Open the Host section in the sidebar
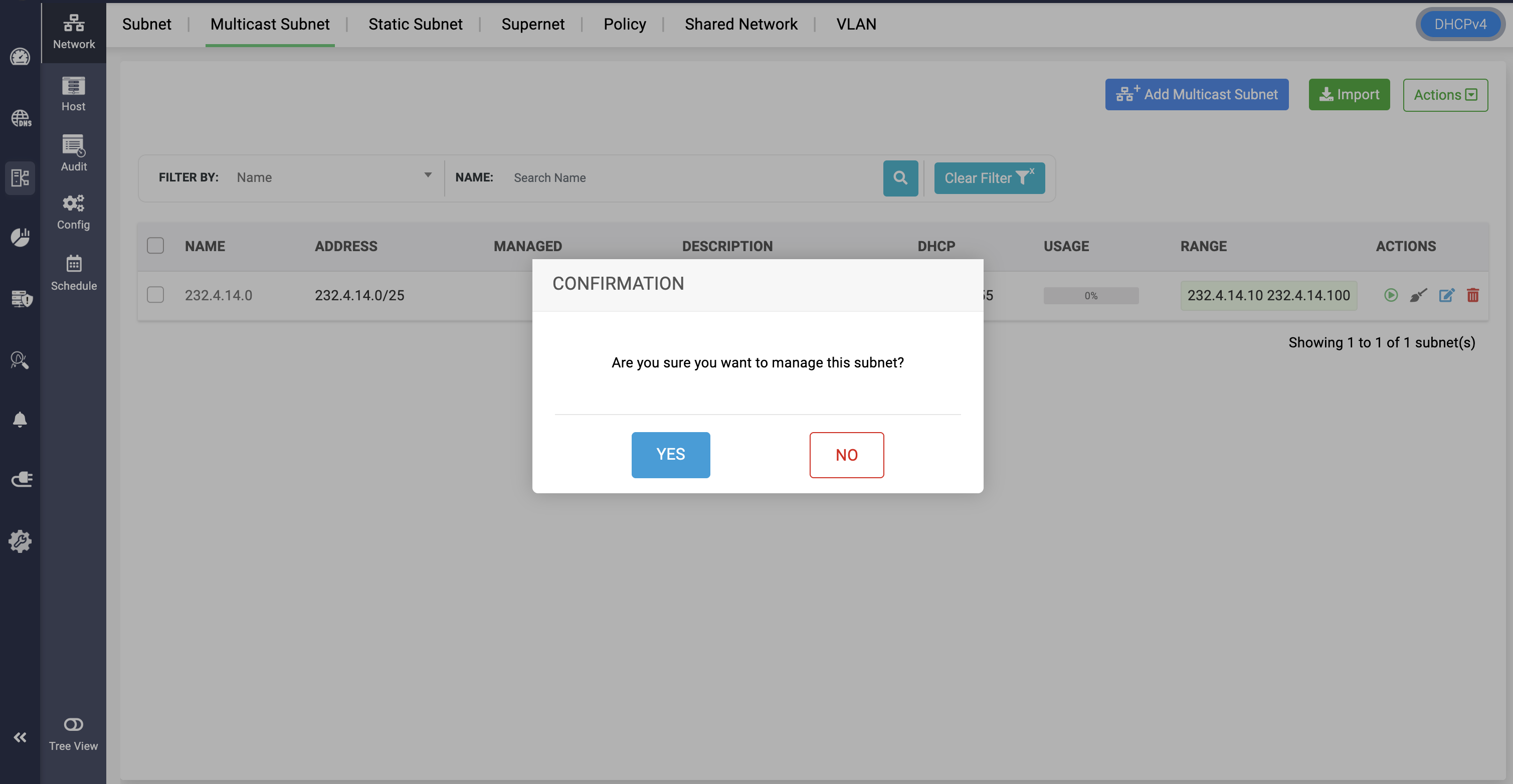Image resolution: width=1513 pixels, height=784 pixels. (x=73, y=94)
